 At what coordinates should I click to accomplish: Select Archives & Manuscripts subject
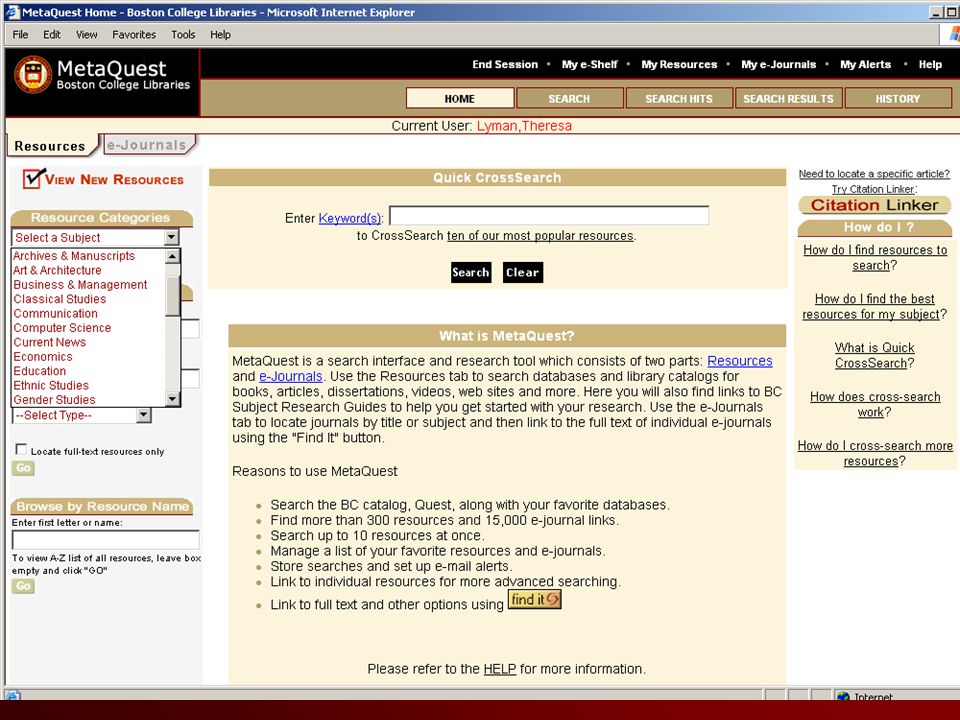pyautogui.click(x=74, y=256)
